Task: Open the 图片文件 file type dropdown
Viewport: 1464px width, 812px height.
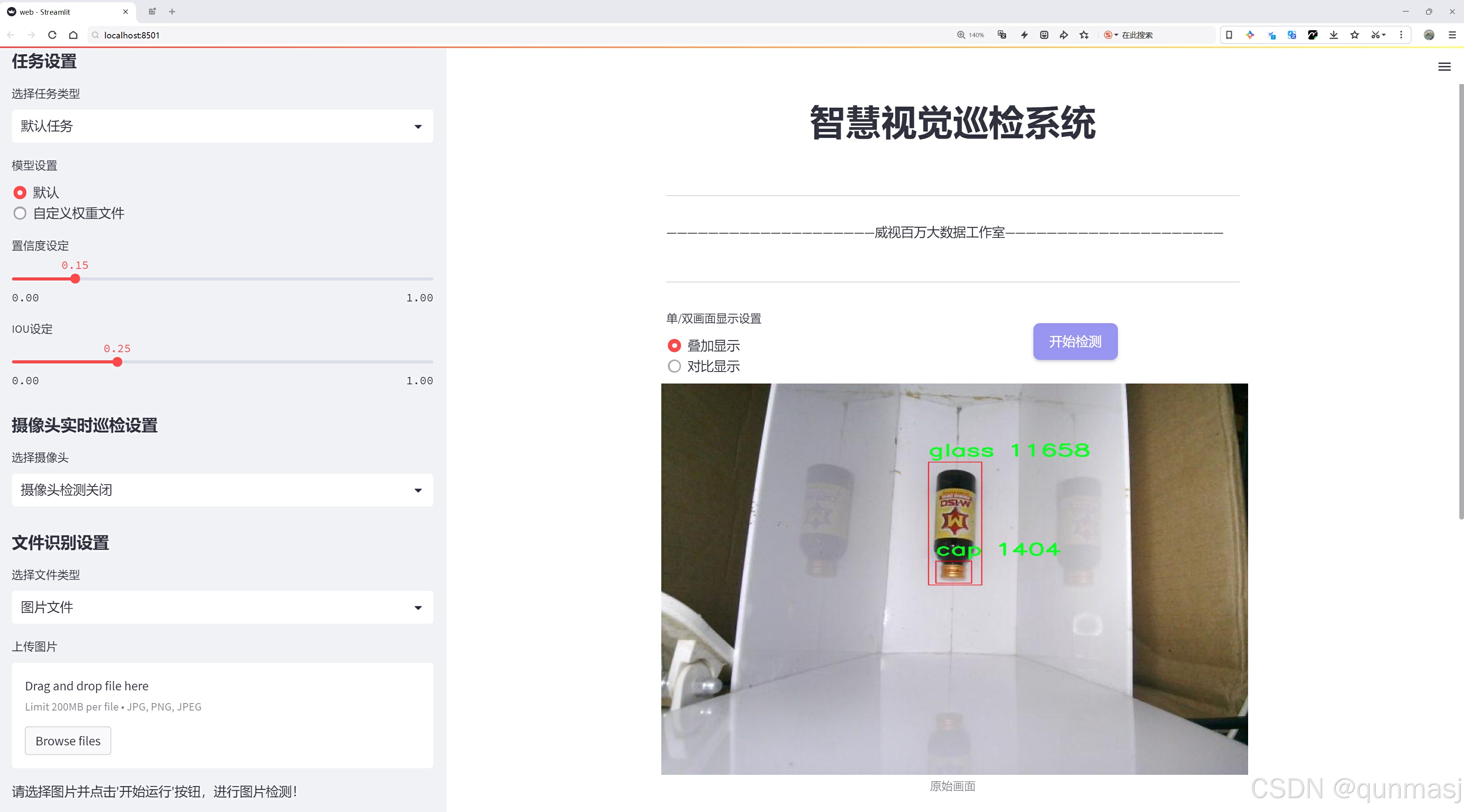Action: coord(222,607)
